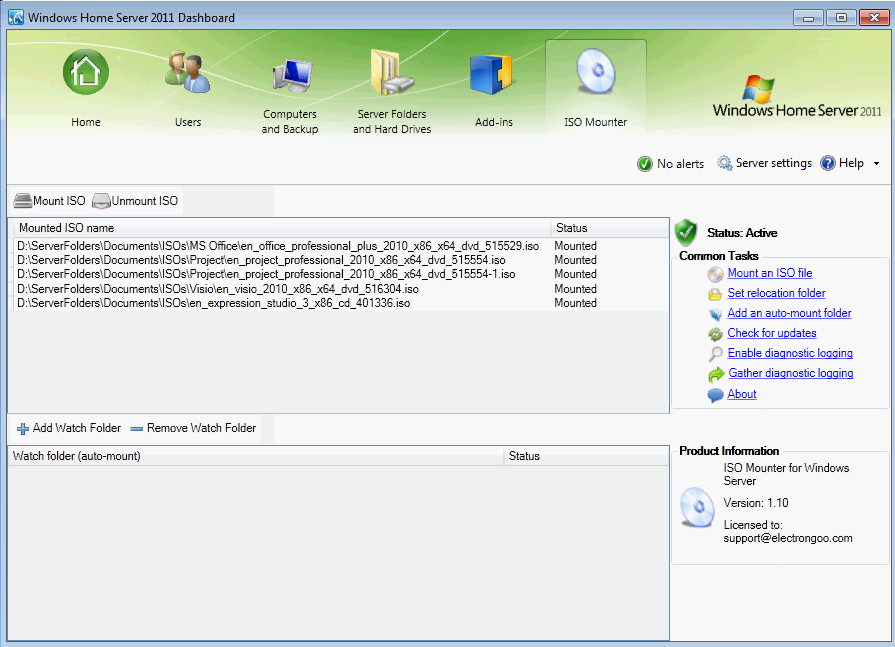Open Server Folders and Hard Drives icon
This screenshot has height=647, width=895.
(392, 72)
